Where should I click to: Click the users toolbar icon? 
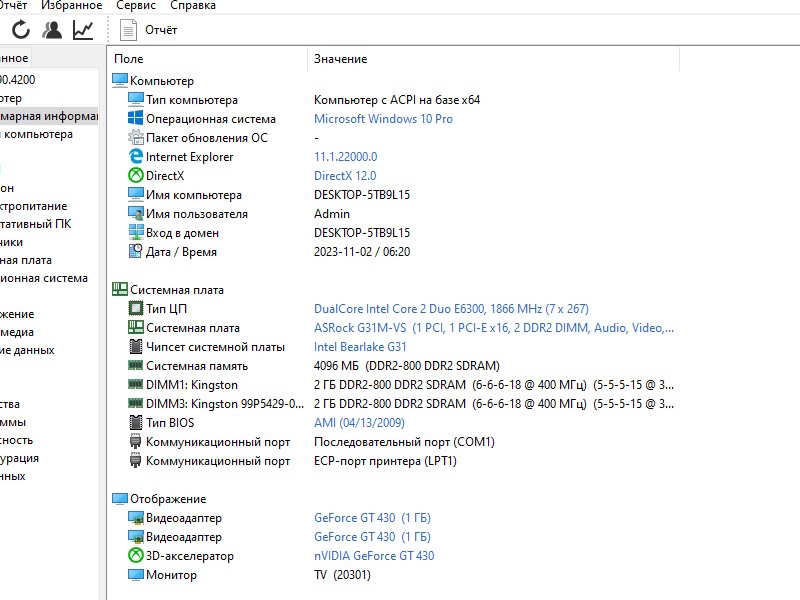point(52,30)
